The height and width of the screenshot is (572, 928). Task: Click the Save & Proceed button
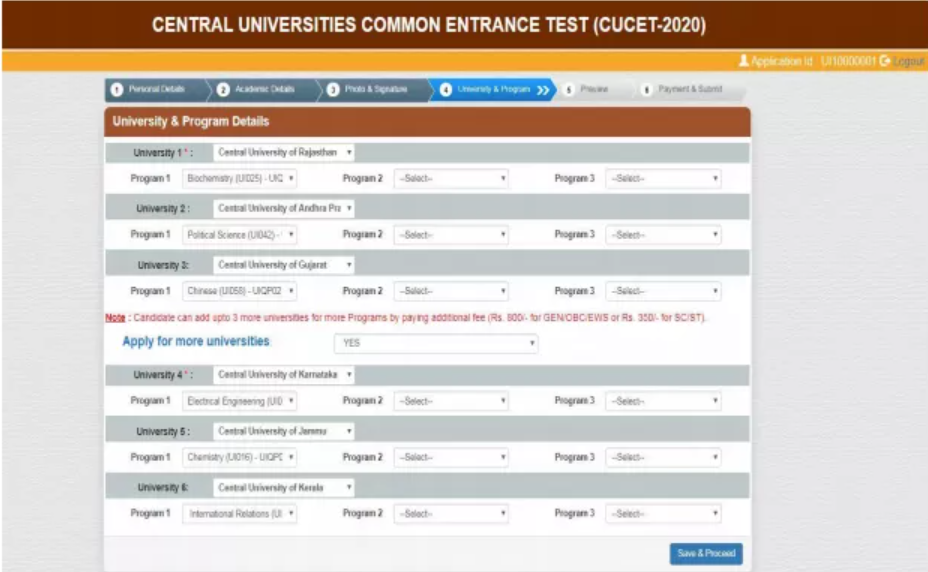(x=706, y=554)
